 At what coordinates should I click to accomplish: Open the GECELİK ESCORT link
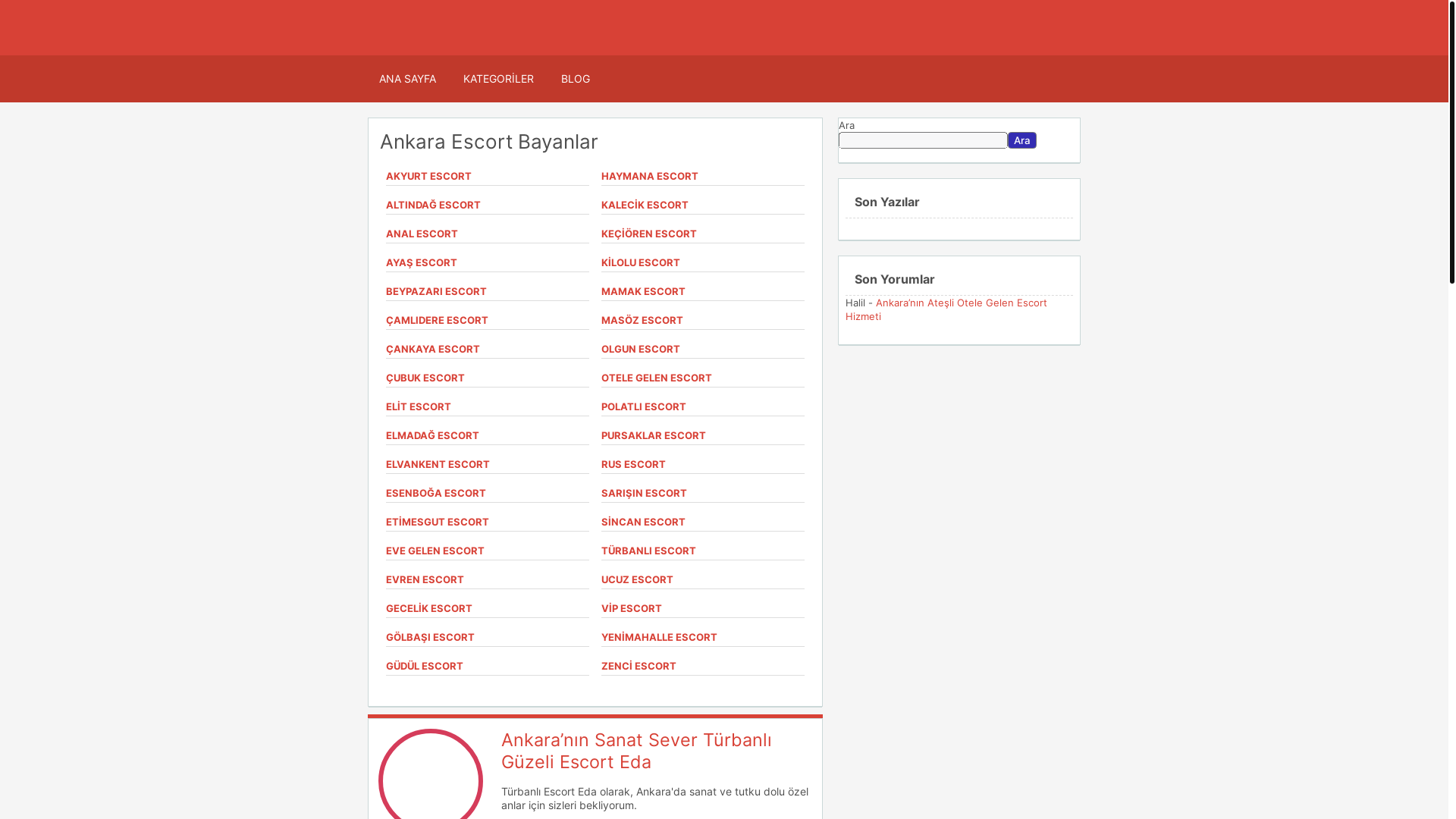(x=429, y=608)
